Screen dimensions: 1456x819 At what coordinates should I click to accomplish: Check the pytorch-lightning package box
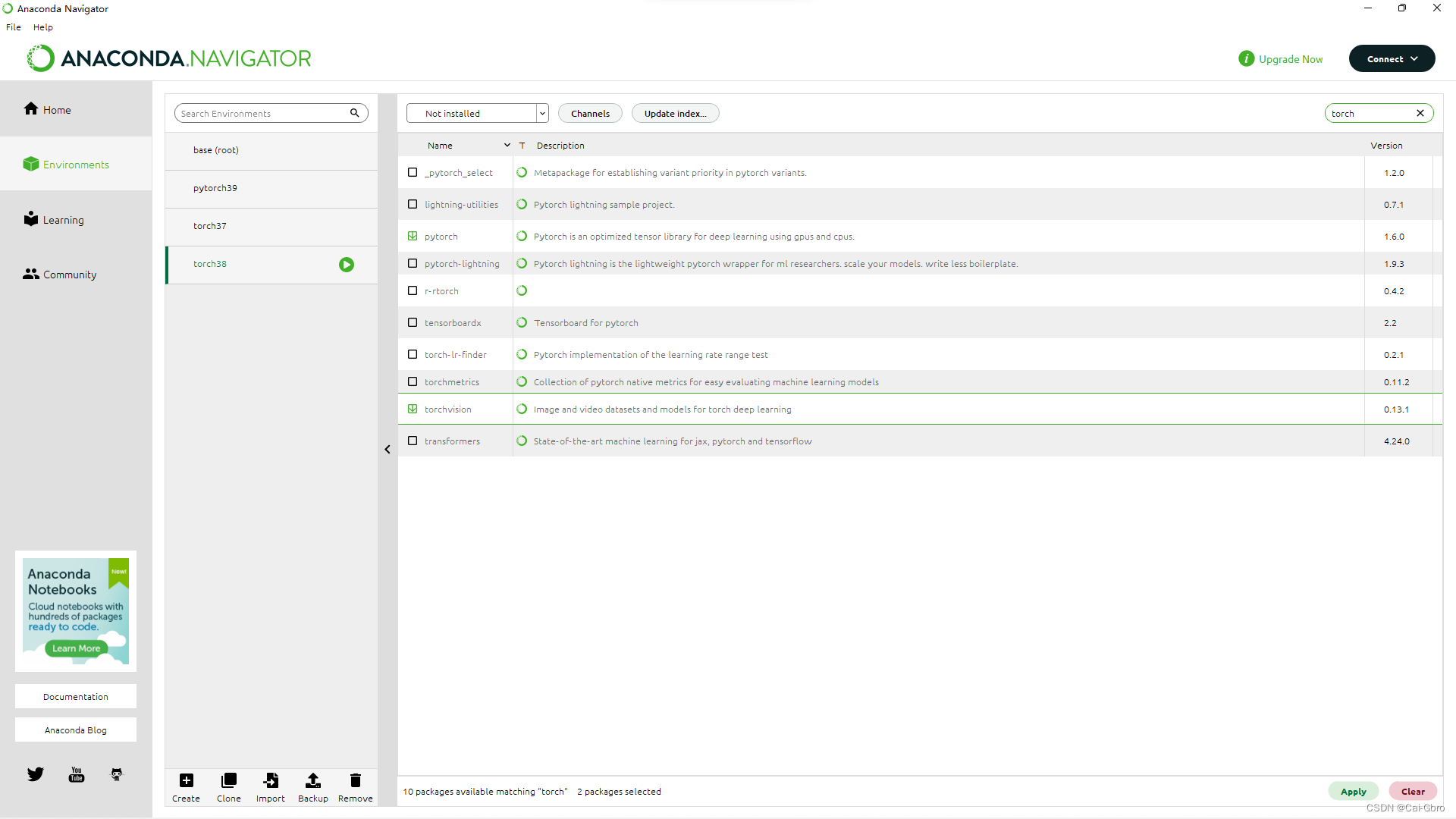pos(413,263)
